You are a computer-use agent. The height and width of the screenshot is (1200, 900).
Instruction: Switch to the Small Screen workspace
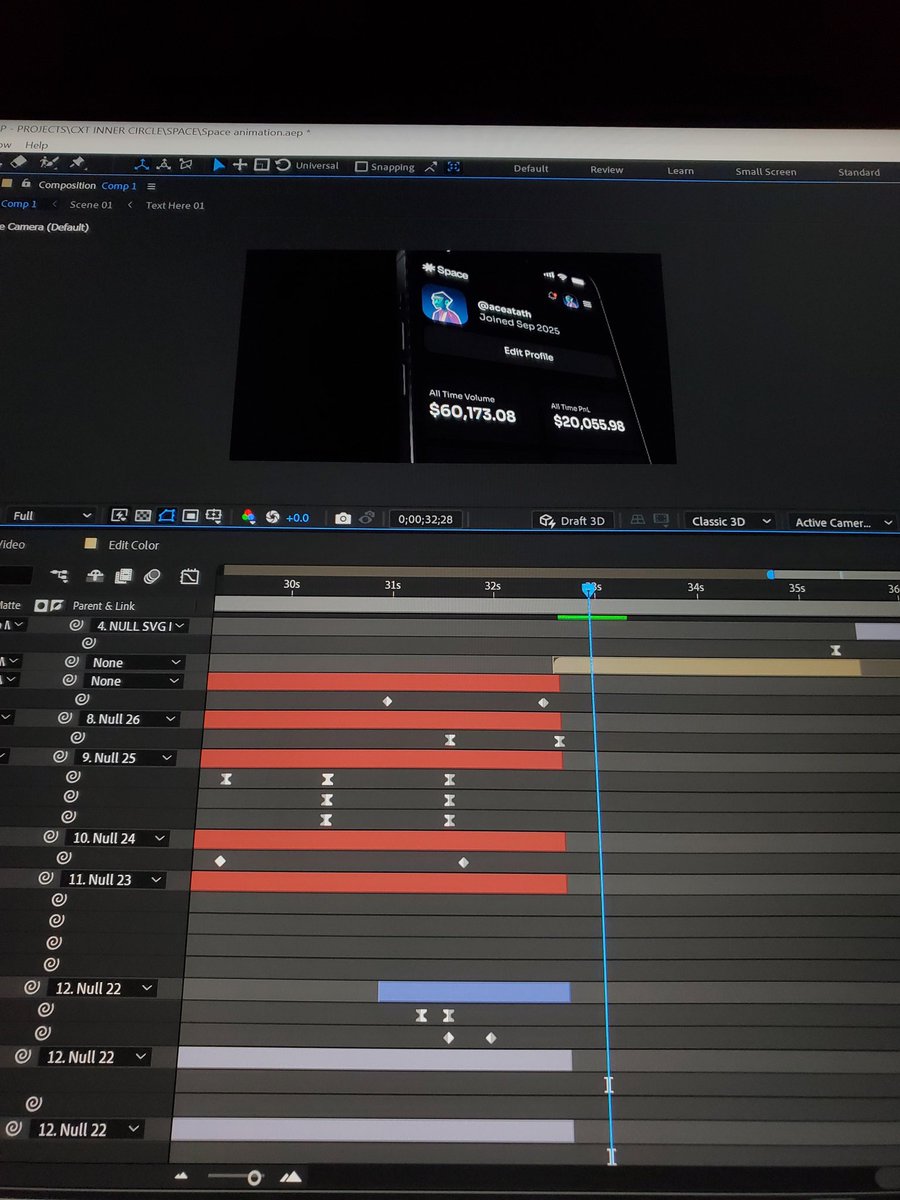click(766, 172)
